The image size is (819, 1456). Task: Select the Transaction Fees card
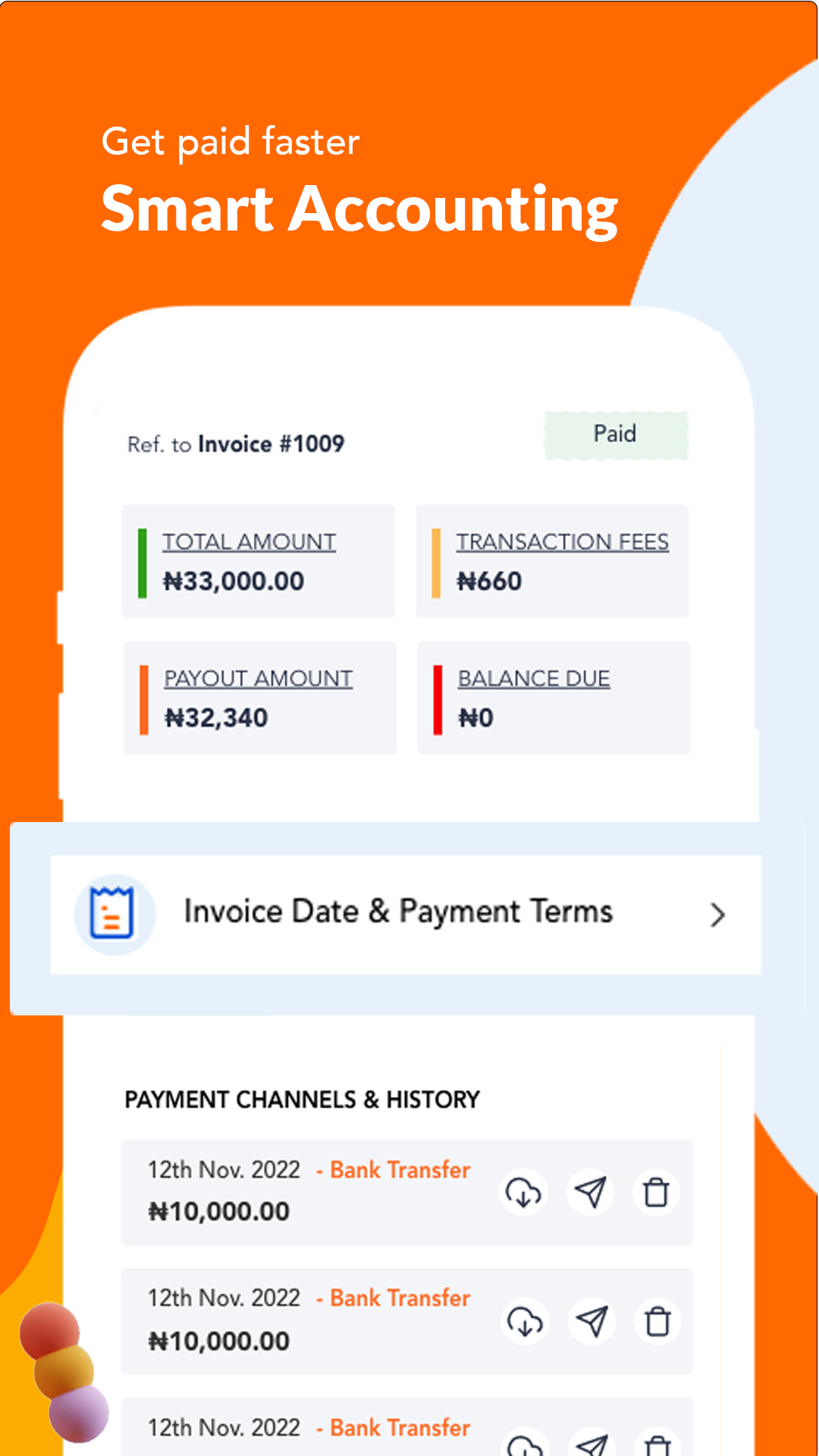(553, 561)
